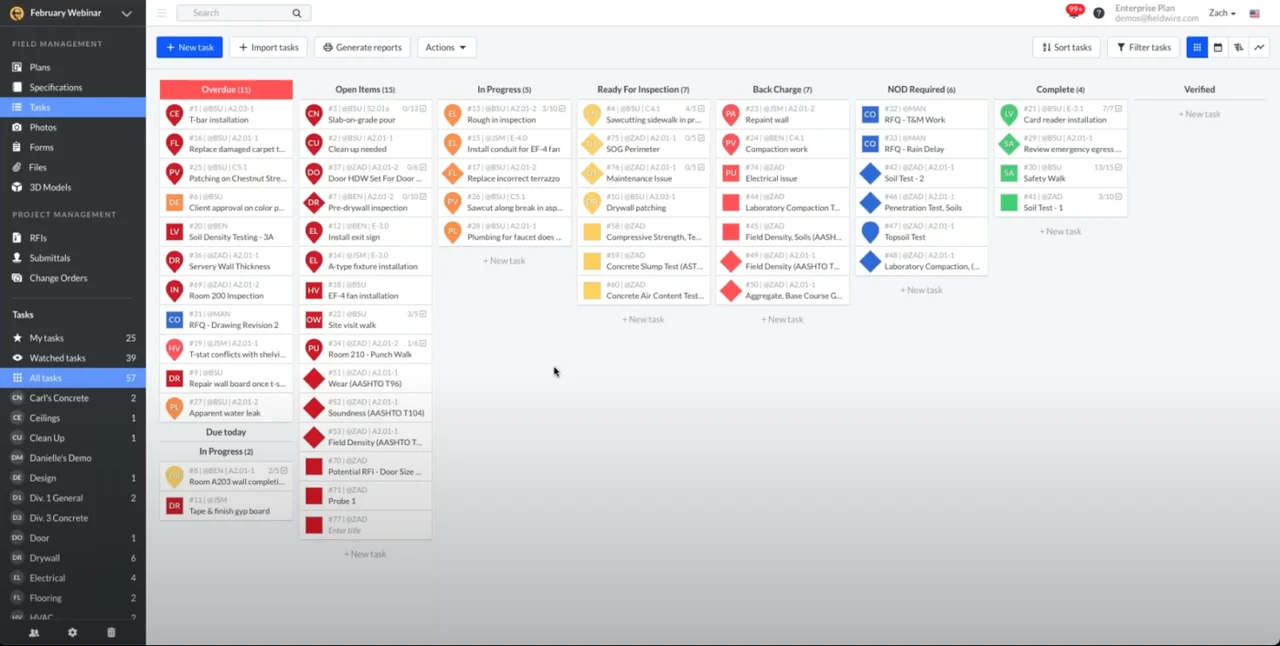Image resolution: width=1280 pixels, height=646 pixels.
Task: Click the Filter tasks button
Action: tap(1143, 47)
